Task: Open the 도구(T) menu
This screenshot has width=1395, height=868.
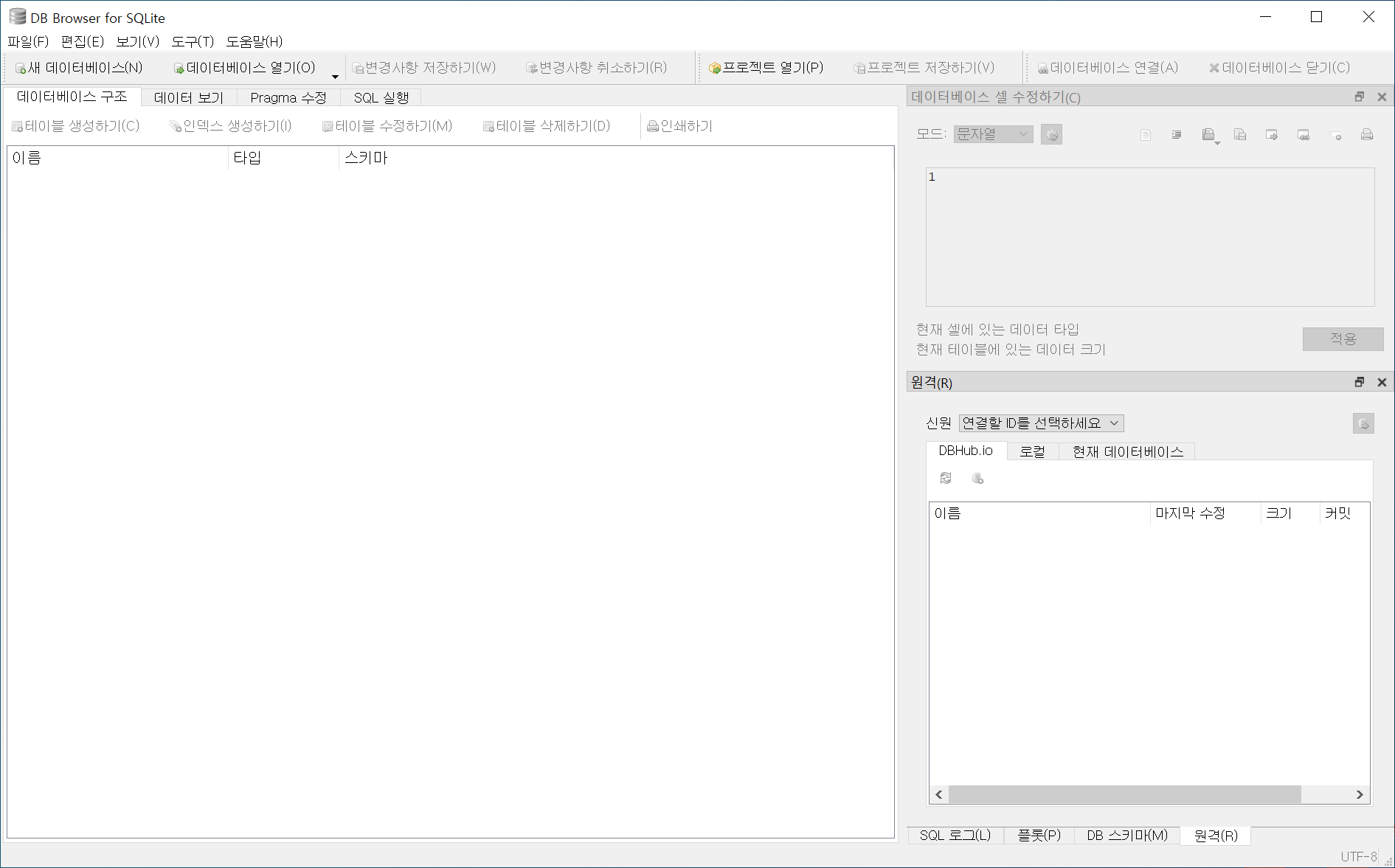Action: tap(192, 41)
